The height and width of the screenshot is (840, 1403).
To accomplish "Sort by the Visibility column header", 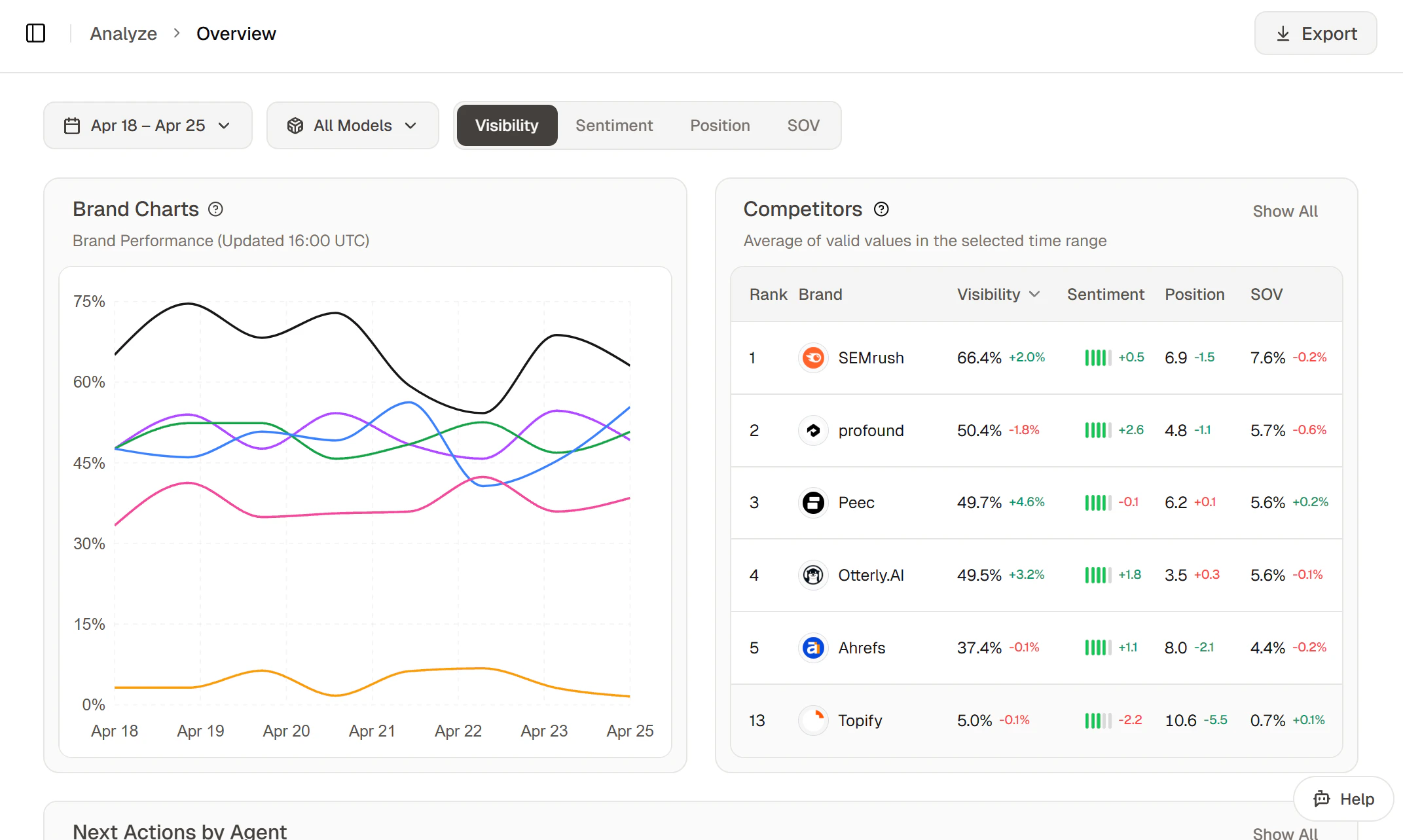I will pyautogui.click(x=998, y=295).
